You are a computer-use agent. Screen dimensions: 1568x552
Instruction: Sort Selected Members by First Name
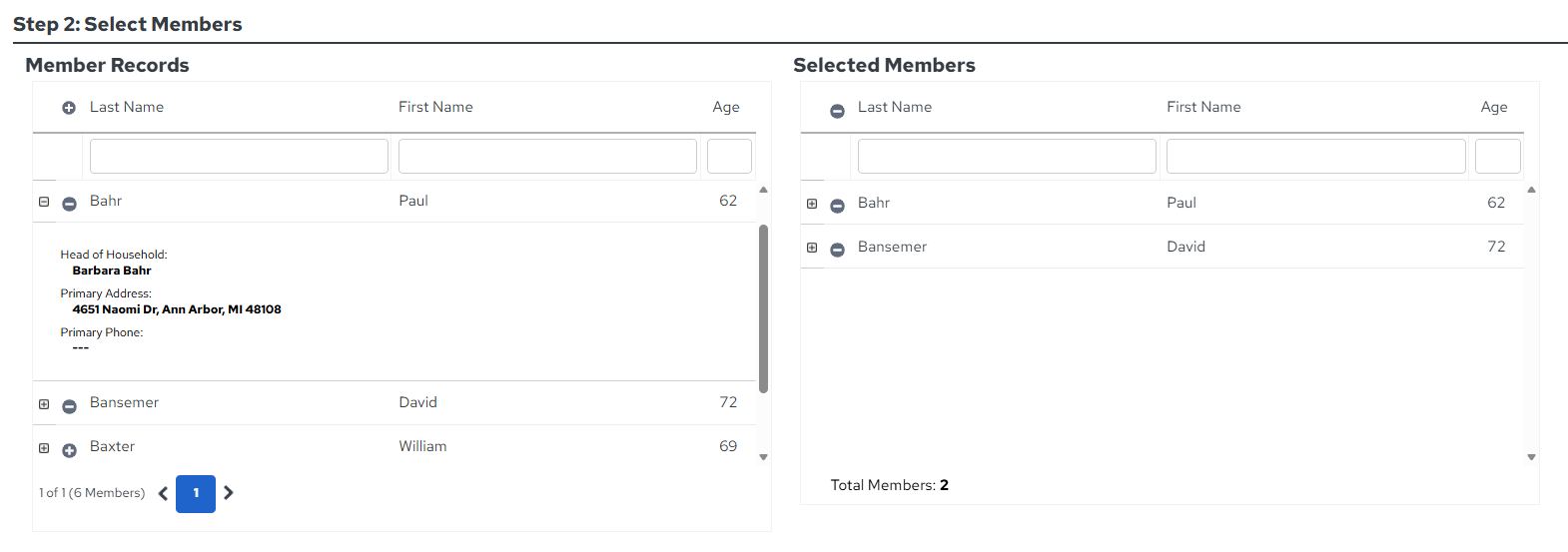(1203, 107)
